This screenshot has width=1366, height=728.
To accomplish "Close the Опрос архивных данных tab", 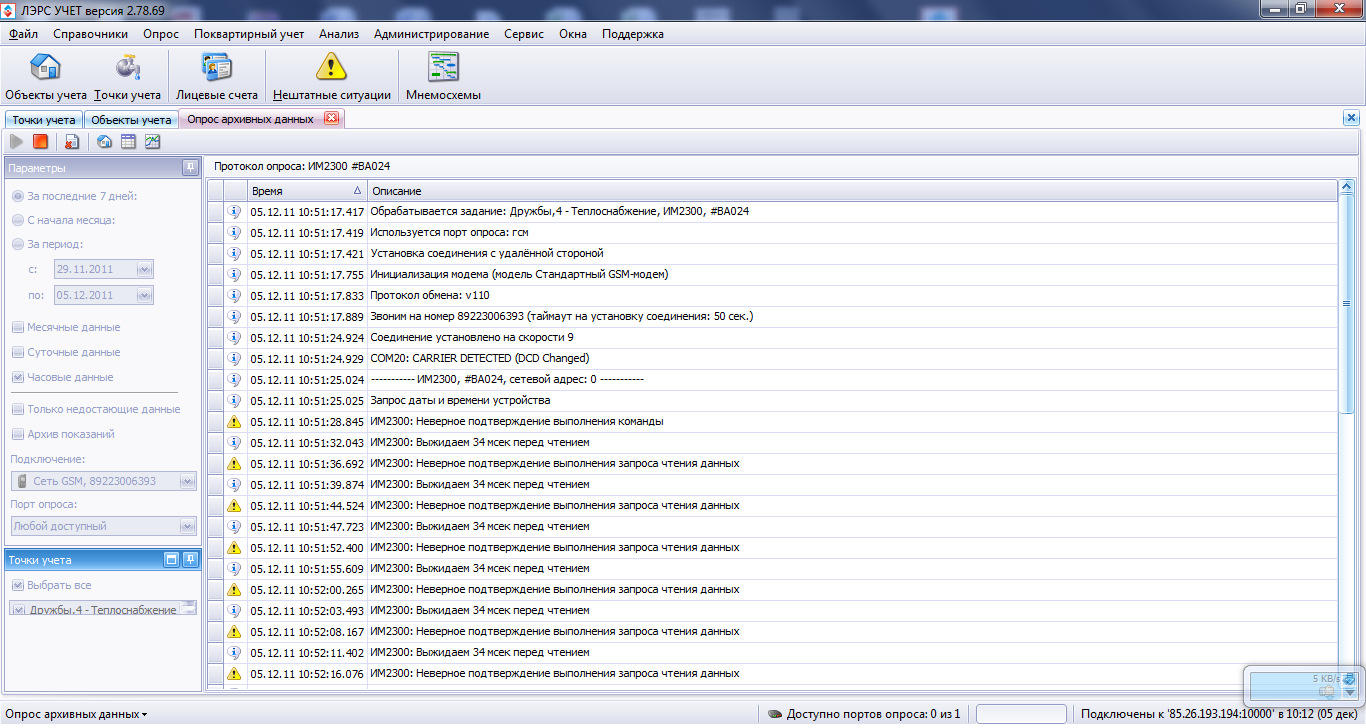I will coord(331,119).
